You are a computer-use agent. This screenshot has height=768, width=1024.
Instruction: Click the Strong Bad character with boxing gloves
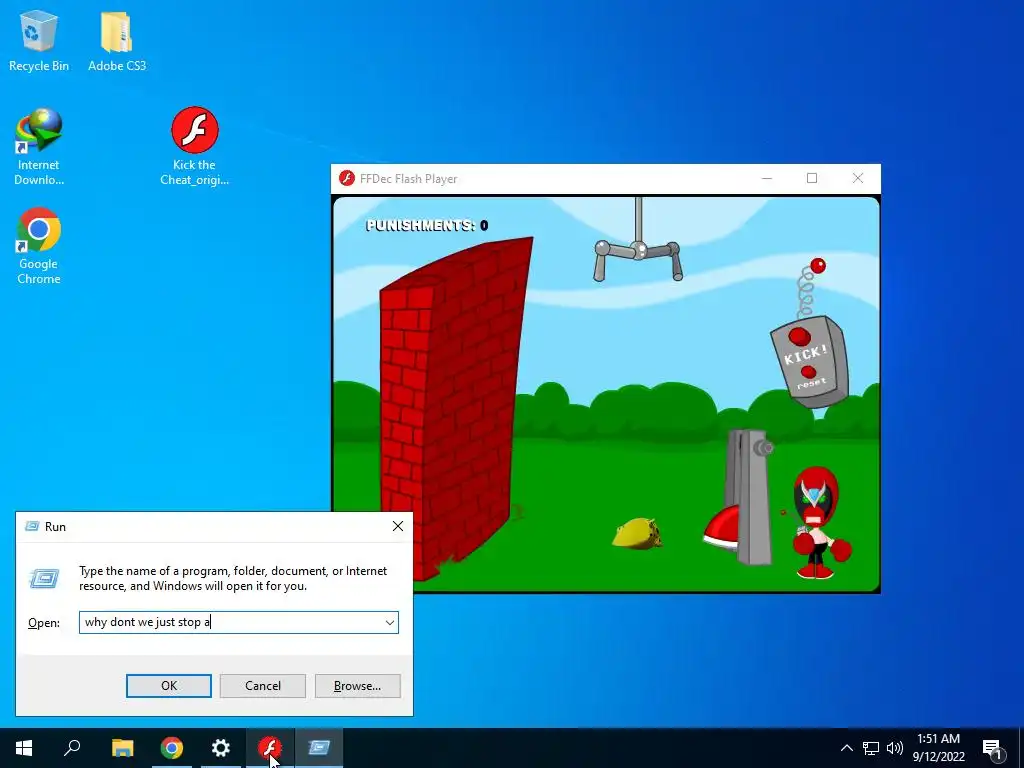pyautogui.click(x=818, y=522)
